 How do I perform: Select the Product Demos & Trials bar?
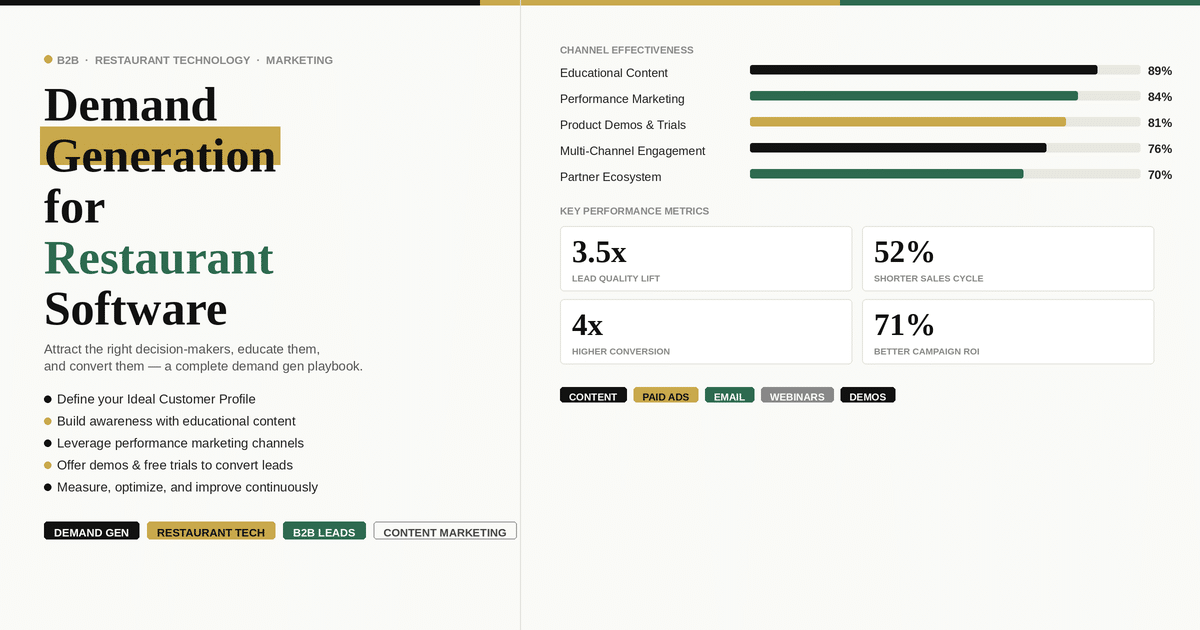click(944, 122)
